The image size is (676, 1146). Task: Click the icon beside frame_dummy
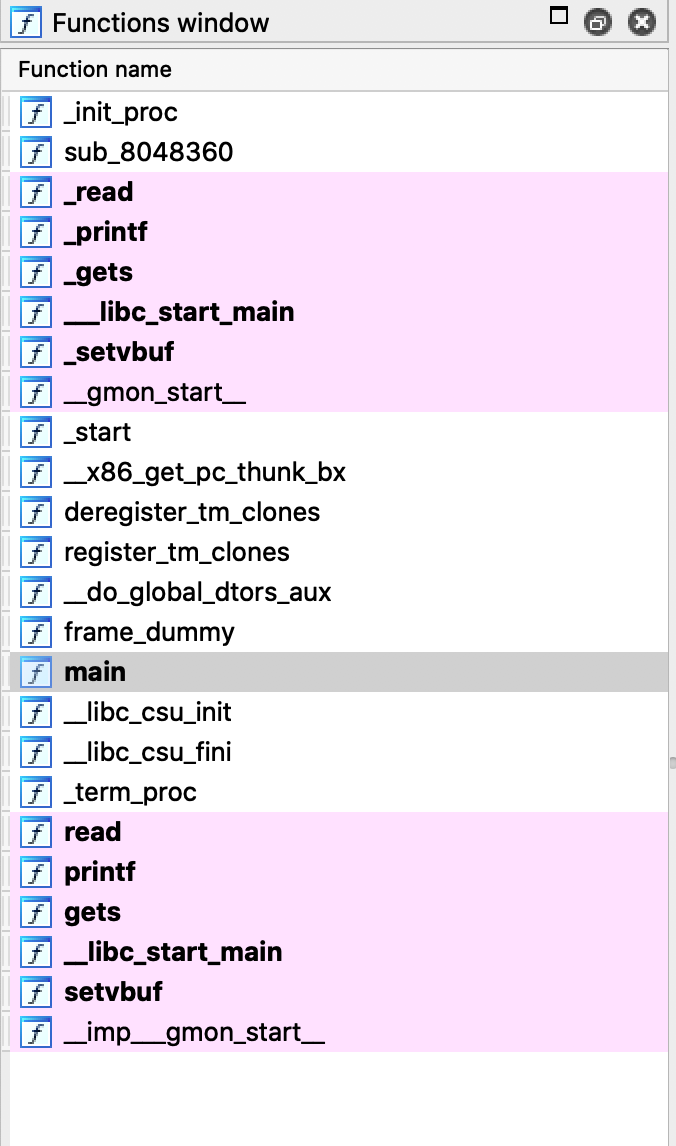coord(36,632)
